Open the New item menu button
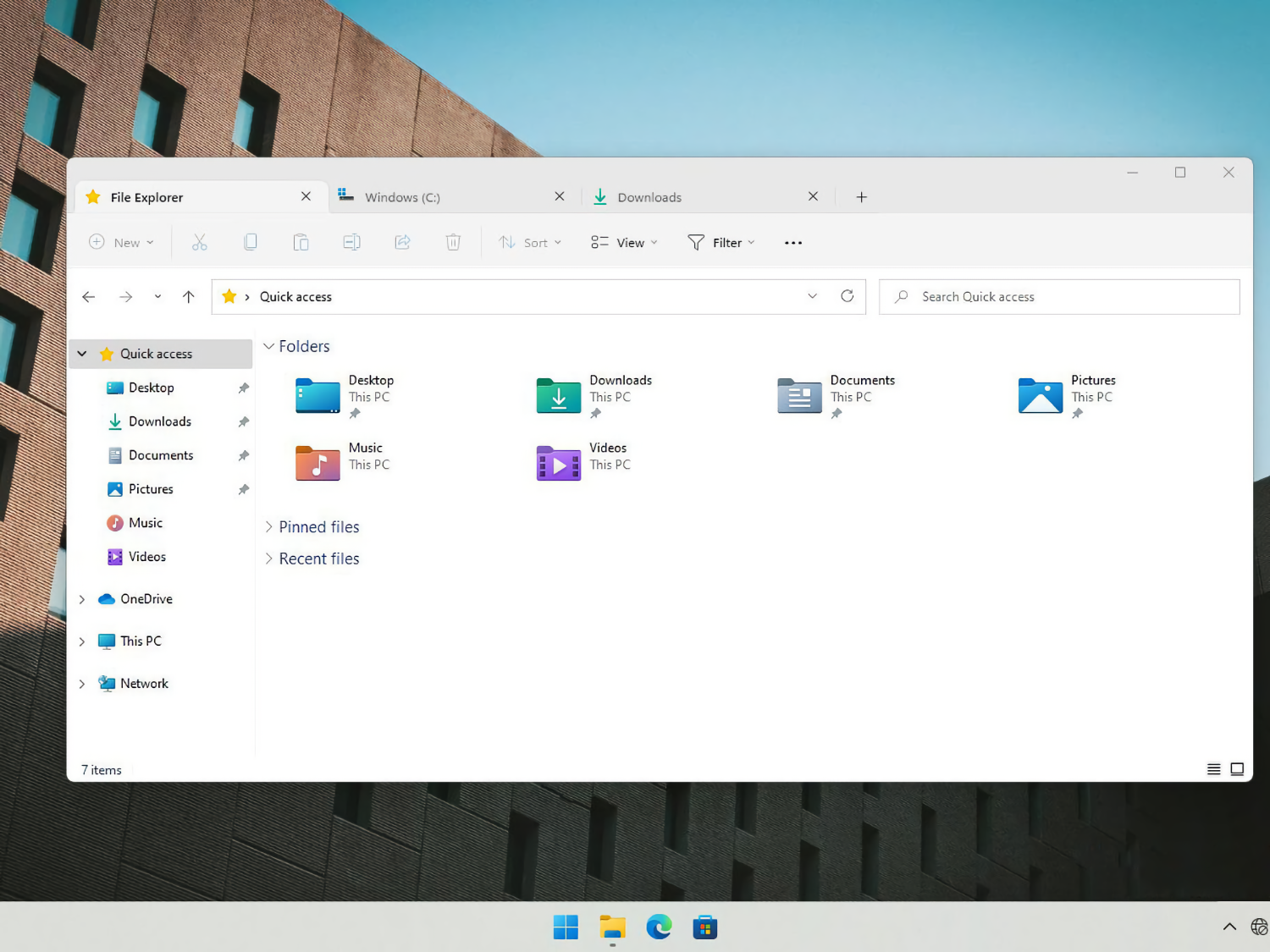 [x=122, y=243]
